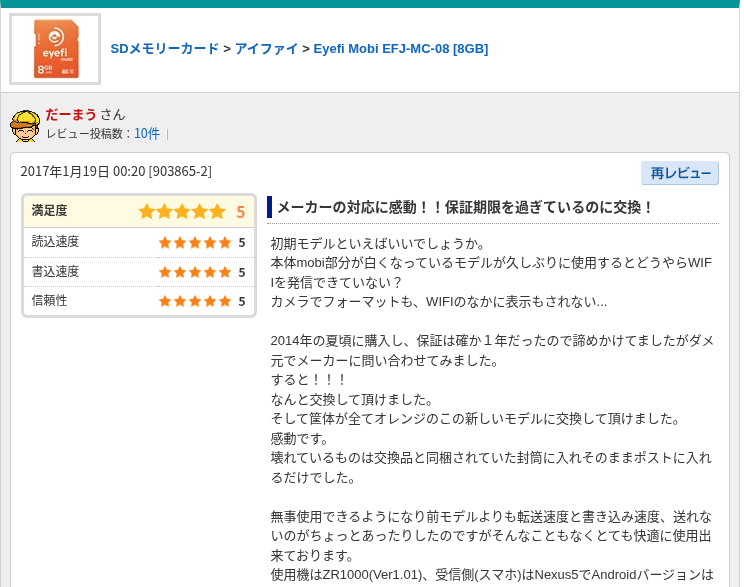744x587 pixels.
Task: View the reviewer's 10件 reviews
Action: coord(147,134)
